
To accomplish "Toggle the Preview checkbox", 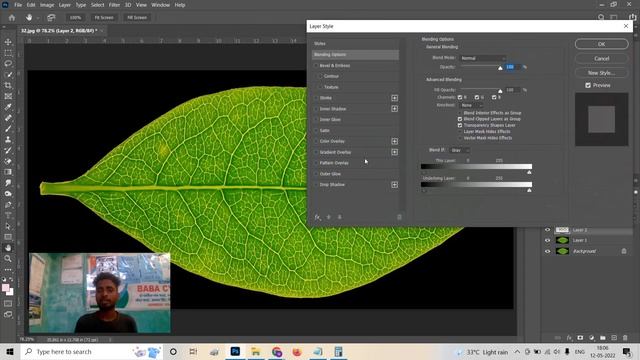I will click(588, 85).
